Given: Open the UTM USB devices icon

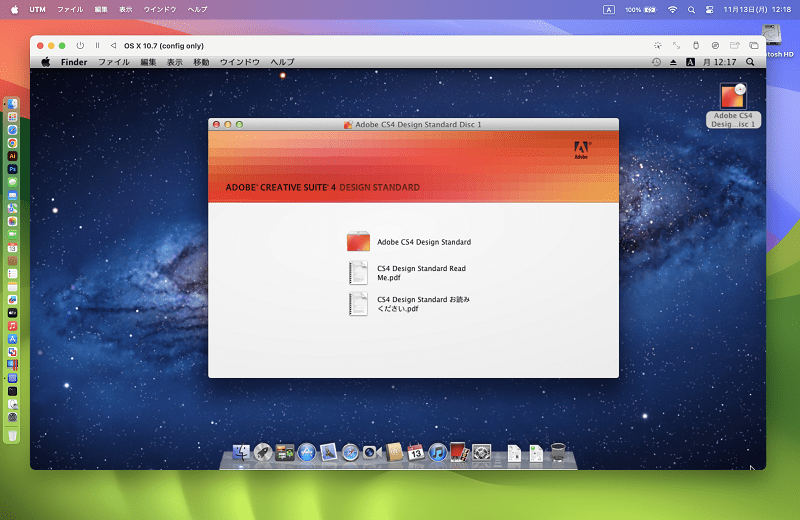Looking at the screenshot, I should click(696, 45).
